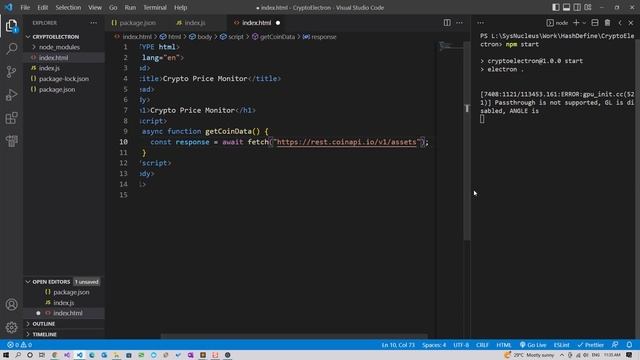Open the File menu
The width and height of the screenshot is (640, 360).
tap(25, 7)
